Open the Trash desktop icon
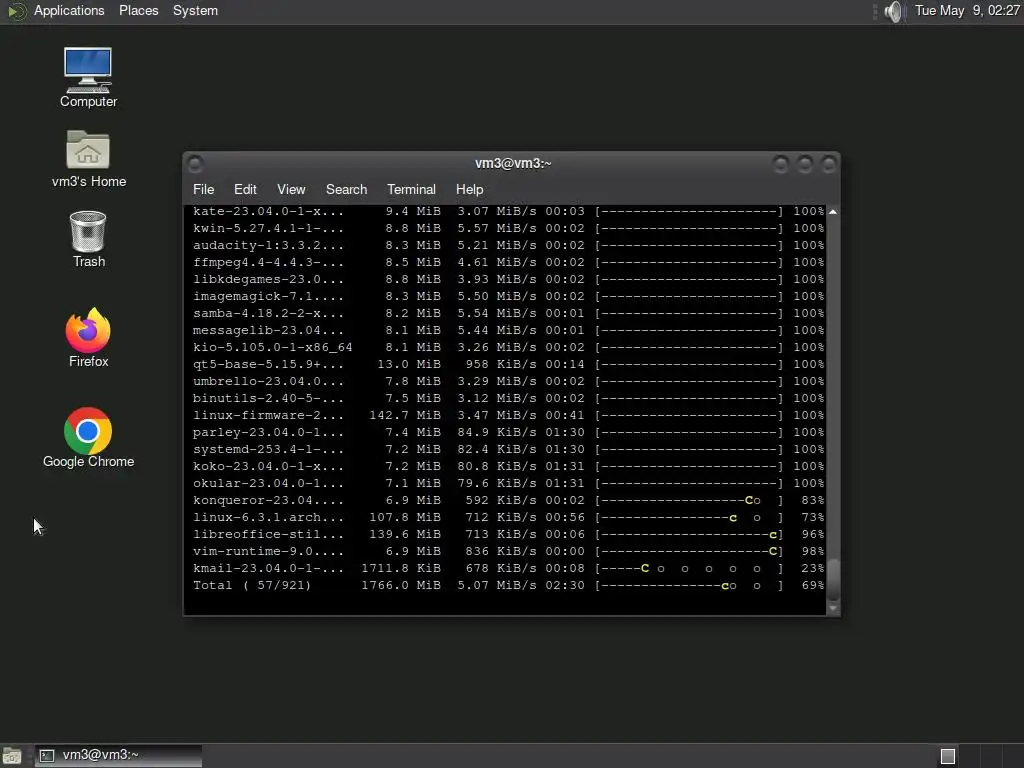Viewport: 1024px width, 768px height. 88,239
